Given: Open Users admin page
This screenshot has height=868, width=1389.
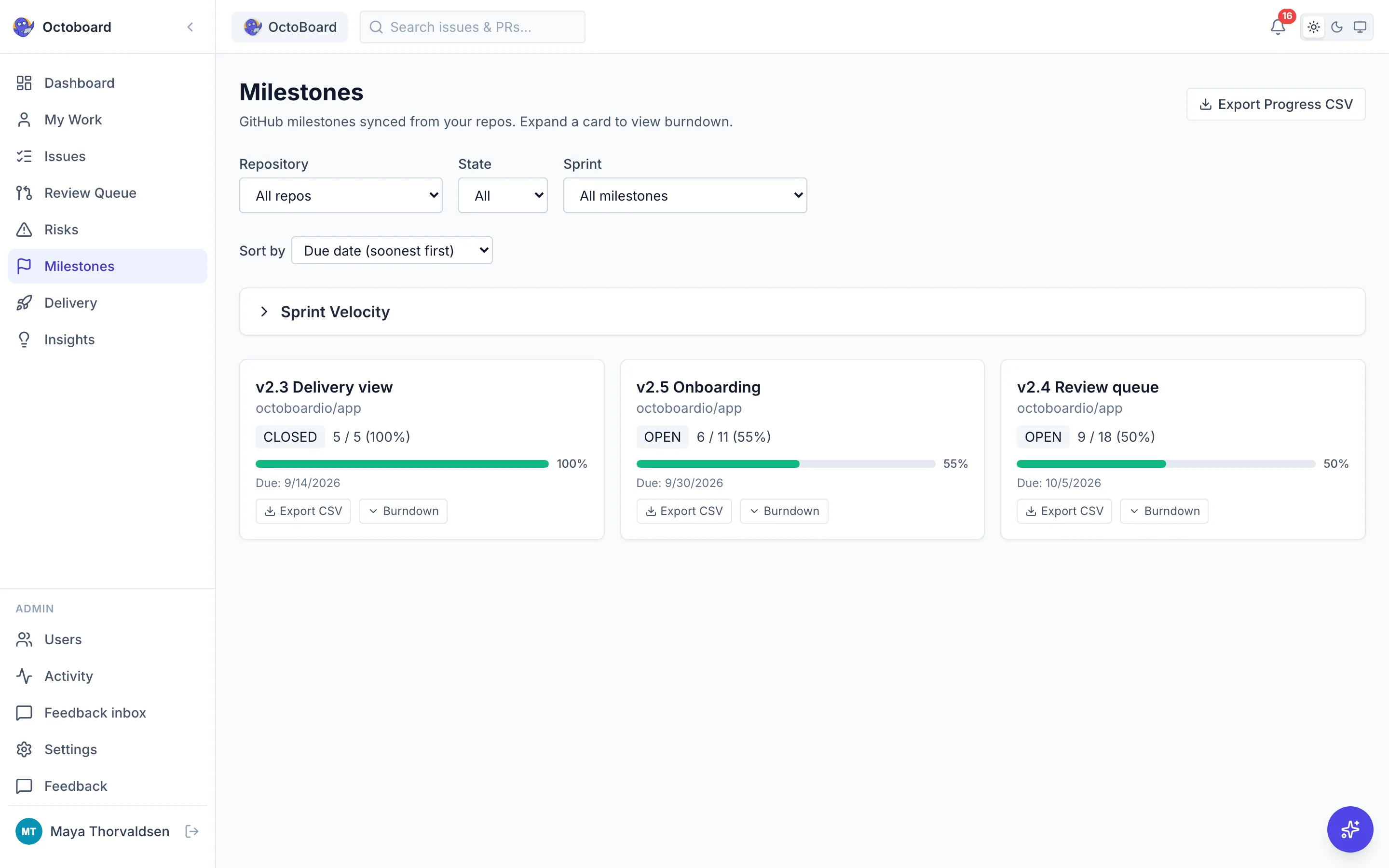Looking at the screenshot, I should (108, 639).
